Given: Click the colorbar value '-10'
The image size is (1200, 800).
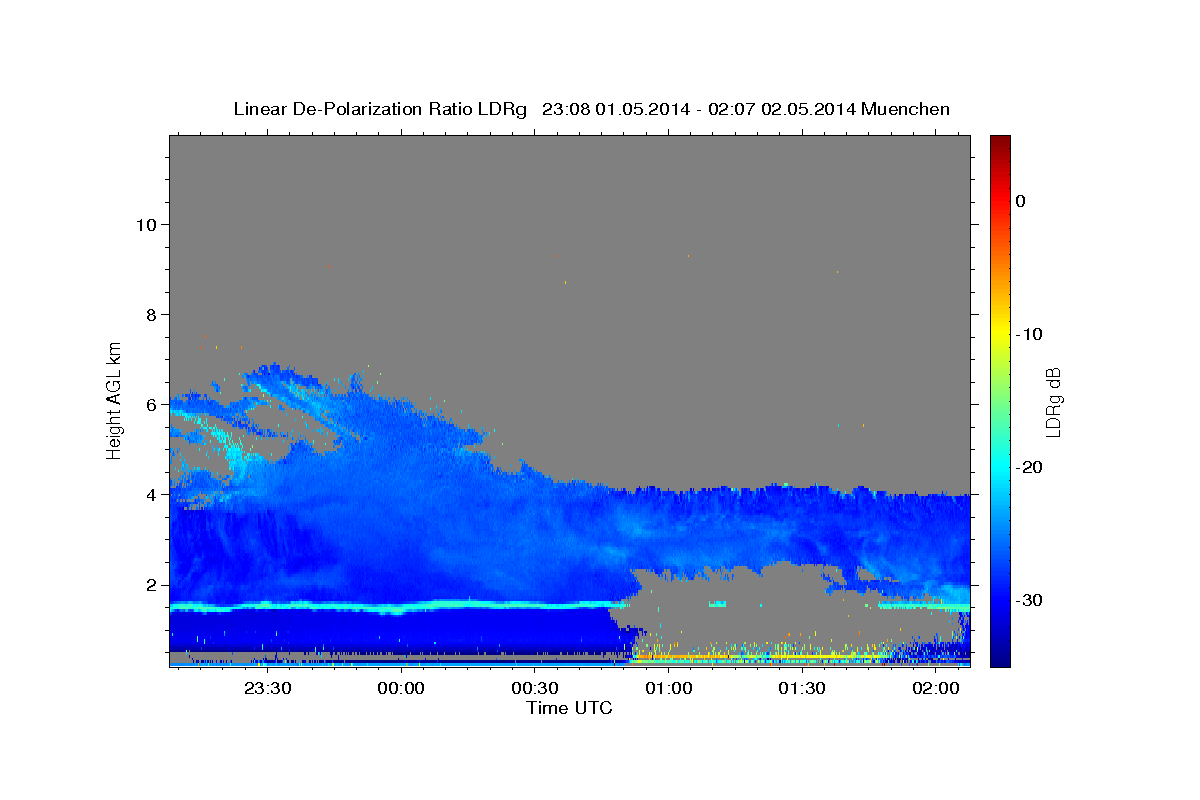Looking at the screenshot, I should [x=1029, y=334].
